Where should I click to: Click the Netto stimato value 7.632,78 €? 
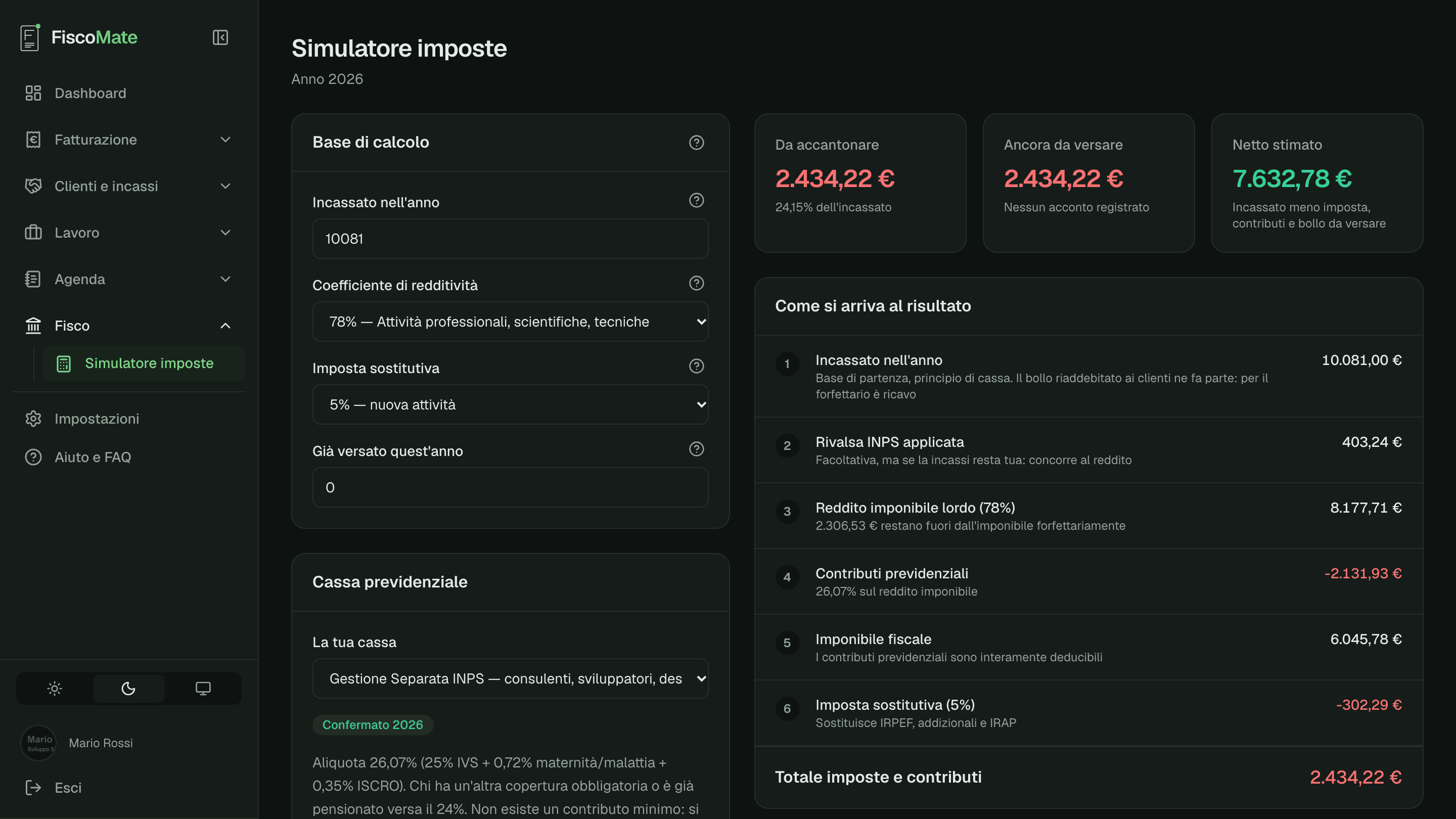pos(1292,179)
